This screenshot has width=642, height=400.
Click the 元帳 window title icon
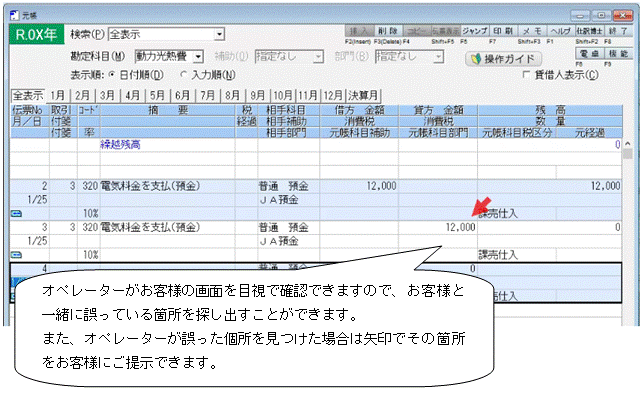[x=14, y=15]
